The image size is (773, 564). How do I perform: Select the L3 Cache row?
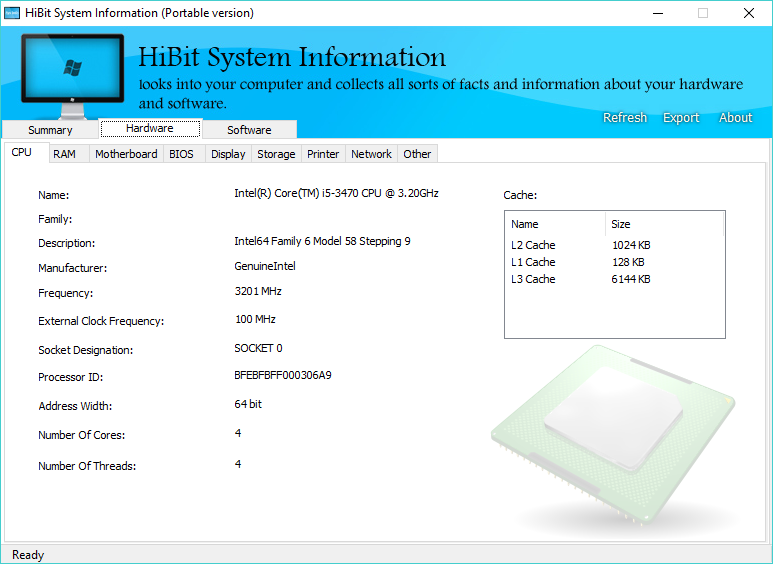(x=615, y=279)
